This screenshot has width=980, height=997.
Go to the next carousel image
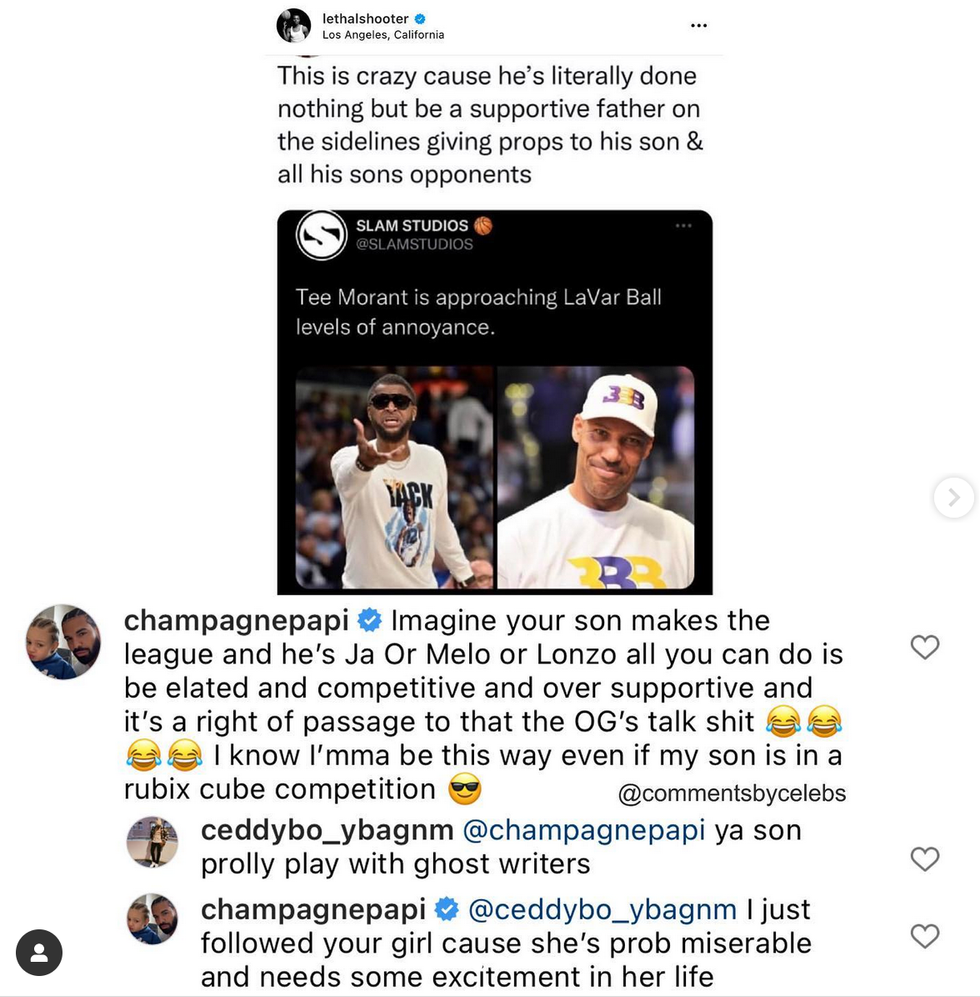click(953, 497)
